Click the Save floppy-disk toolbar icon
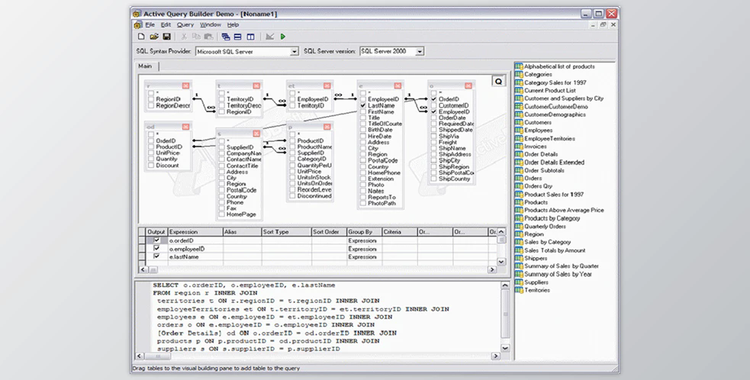Screen dimensions: 750x380 coord(166,36)
